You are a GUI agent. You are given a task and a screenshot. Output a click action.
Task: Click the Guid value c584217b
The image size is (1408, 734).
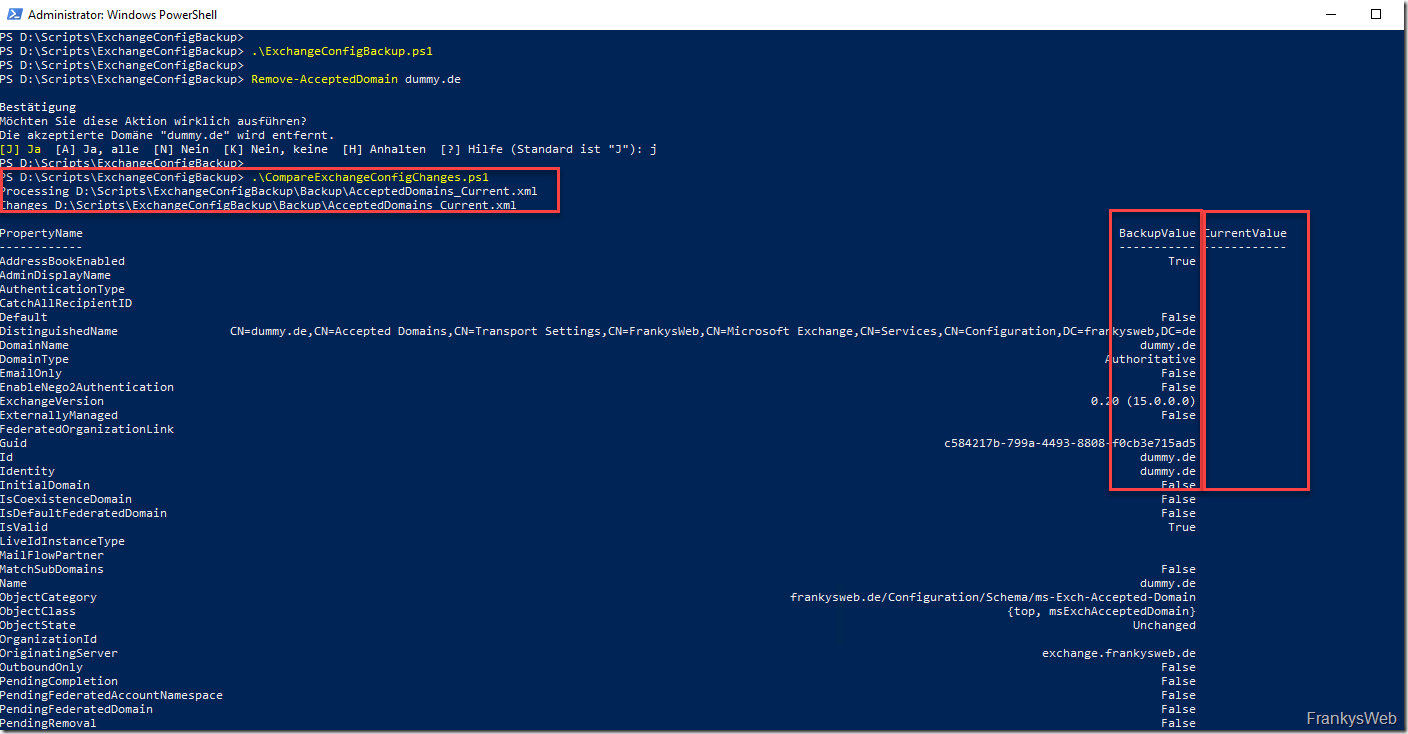(1069, 443)
